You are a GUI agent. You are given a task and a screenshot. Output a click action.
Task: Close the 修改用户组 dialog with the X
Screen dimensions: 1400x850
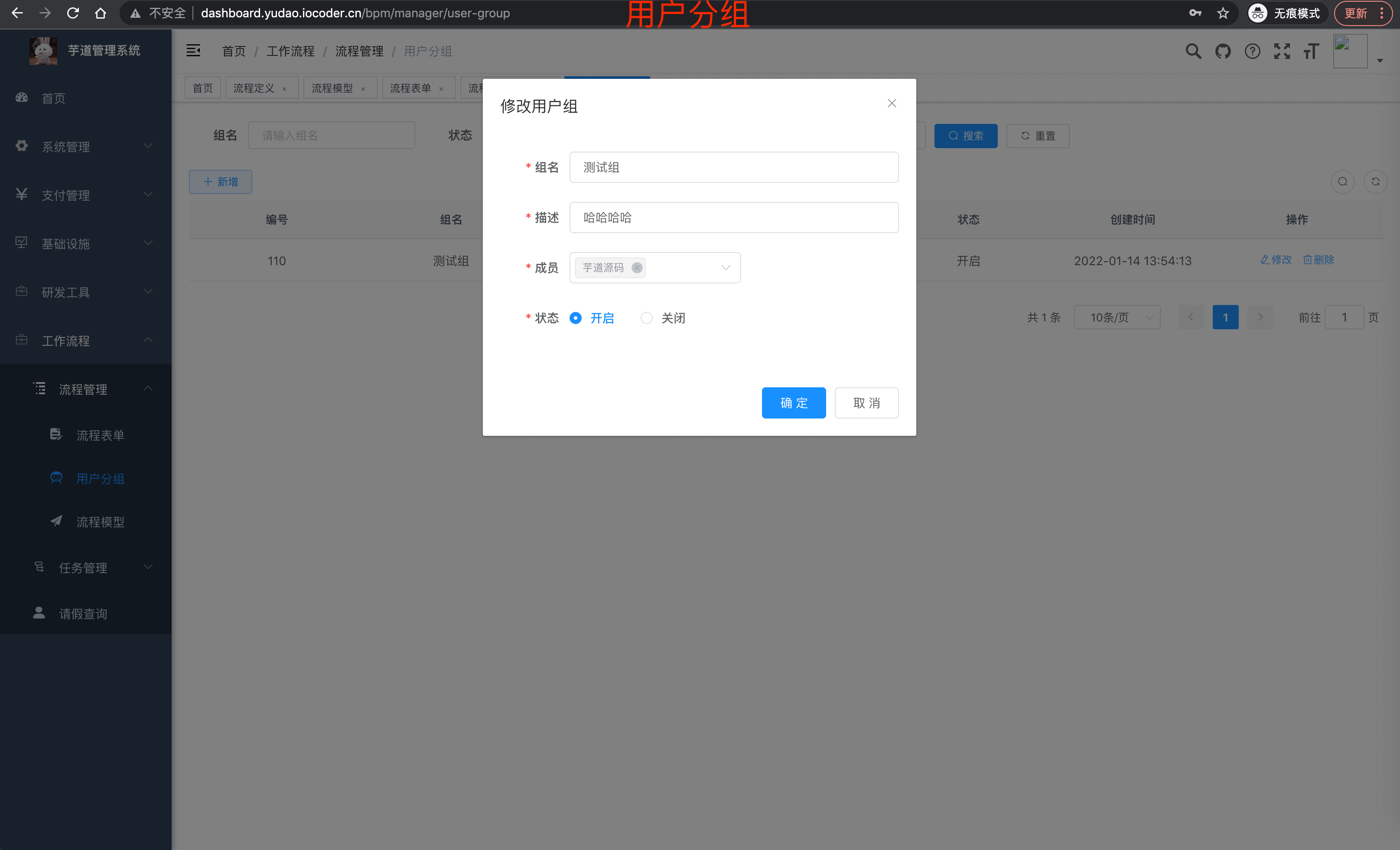(892, 104)
